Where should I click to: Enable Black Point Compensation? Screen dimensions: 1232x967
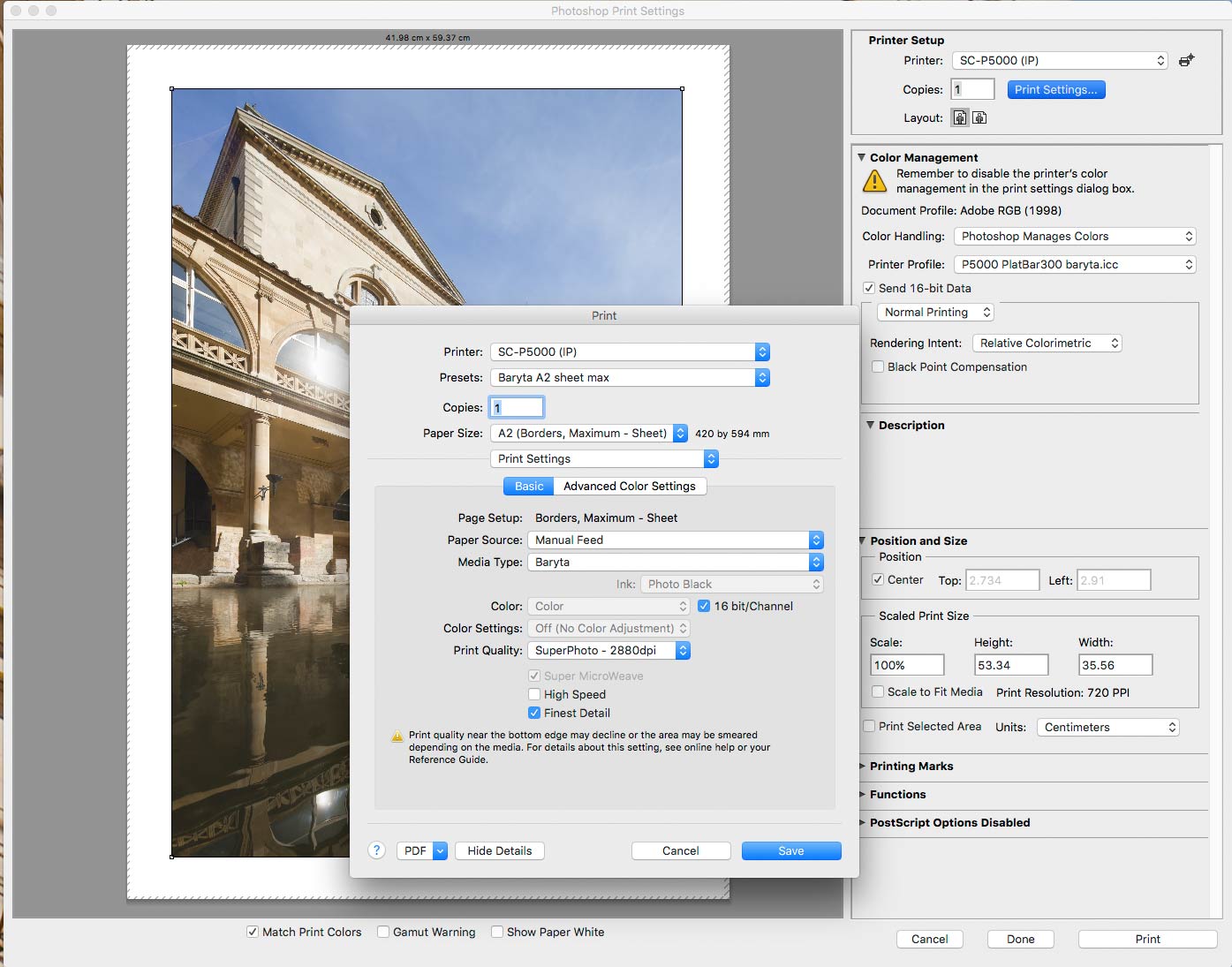click(x=878, y=366)
